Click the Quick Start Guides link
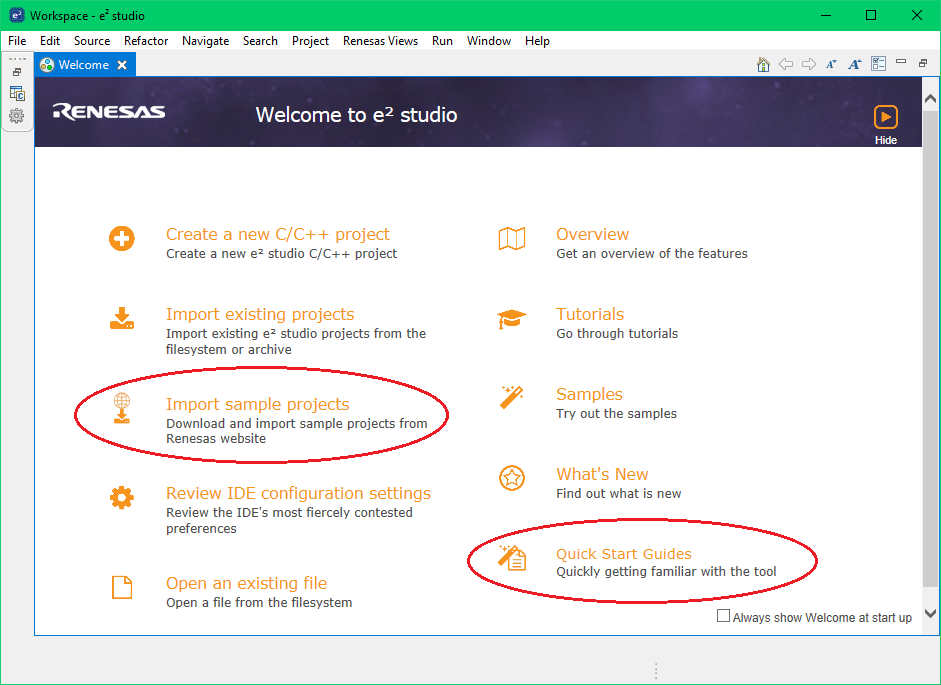The height and width of the screenshot is (685, 941). click(624, 554)
